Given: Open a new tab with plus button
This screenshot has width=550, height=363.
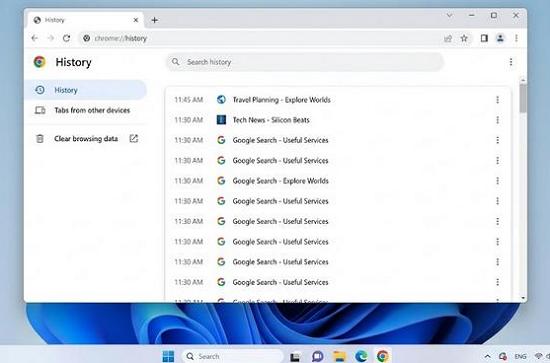Looking at the screenshot, I should (x=154, y=20).
